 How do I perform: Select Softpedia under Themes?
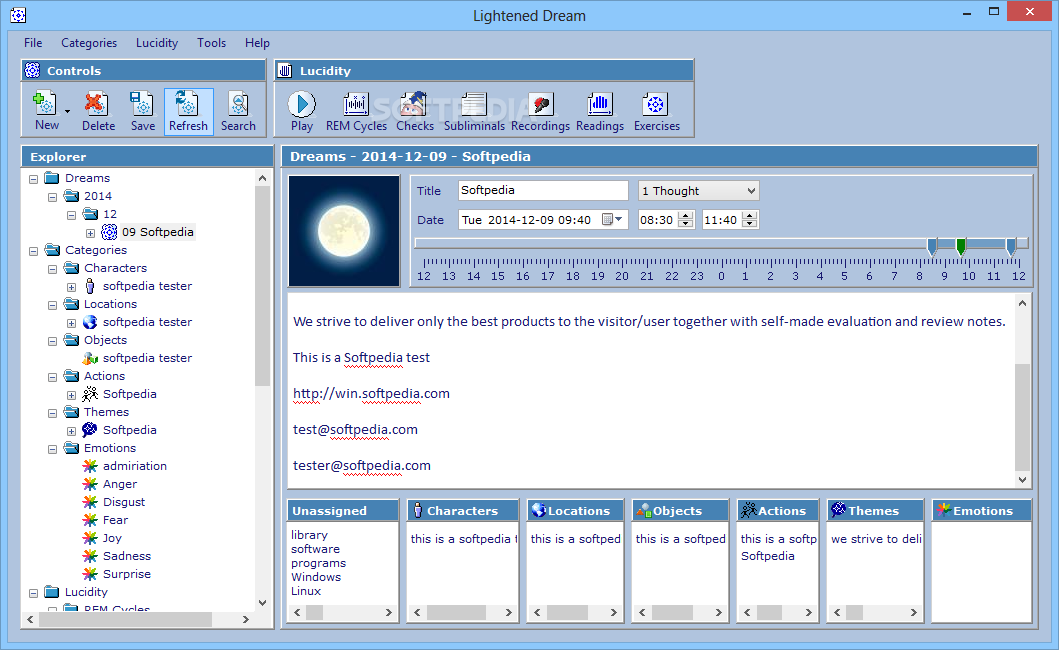pyautogui.click(x=130, y=430)
